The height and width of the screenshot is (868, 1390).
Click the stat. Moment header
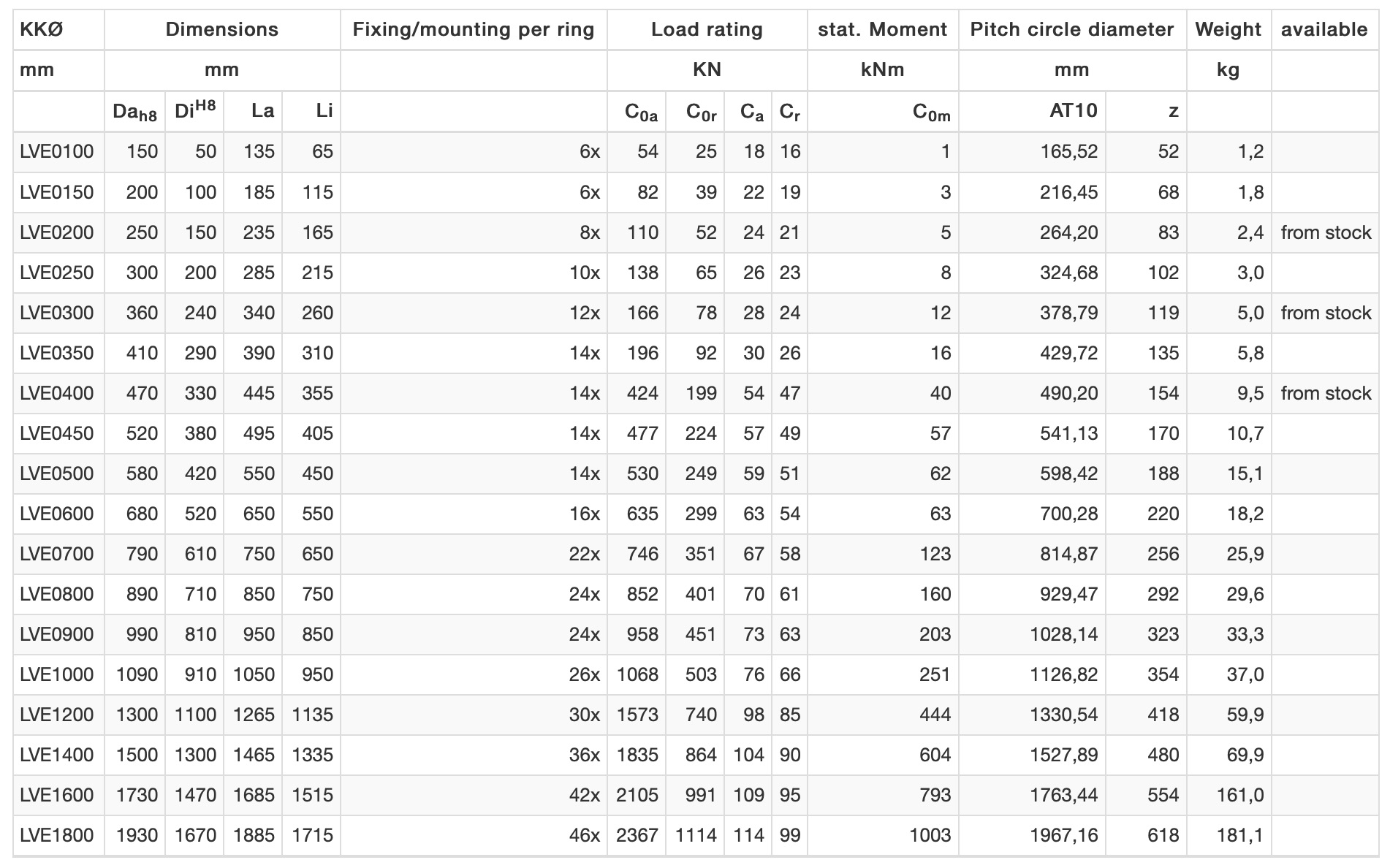point(883,29)
